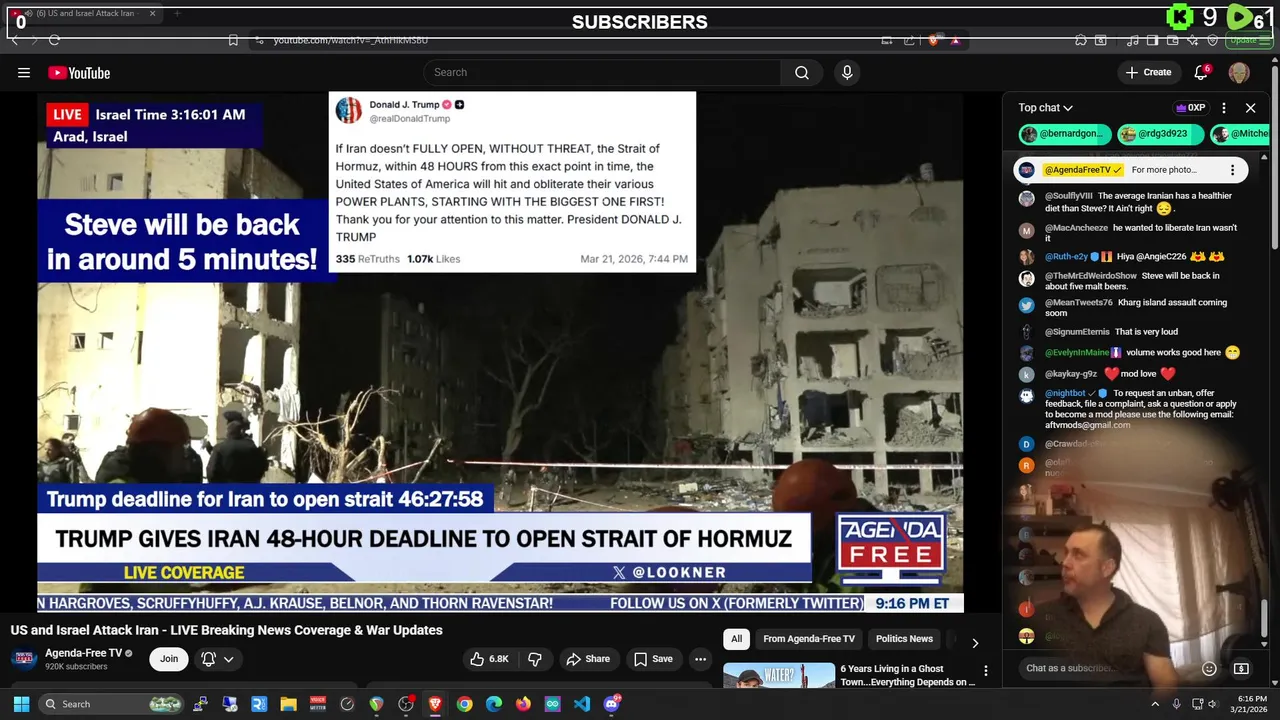
Task: Select the All filter chip
Action: (736, 639)
